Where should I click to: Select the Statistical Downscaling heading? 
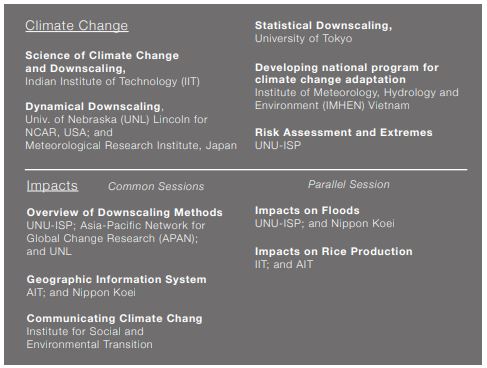(x=323, y=25)
